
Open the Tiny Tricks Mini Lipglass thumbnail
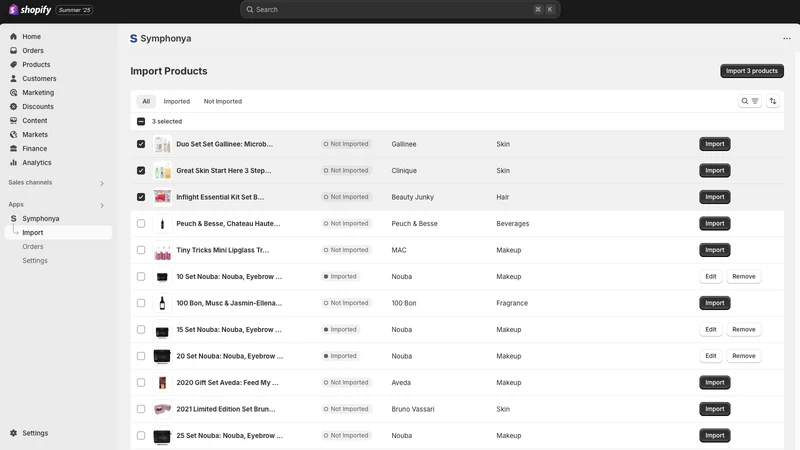point(162,250)
